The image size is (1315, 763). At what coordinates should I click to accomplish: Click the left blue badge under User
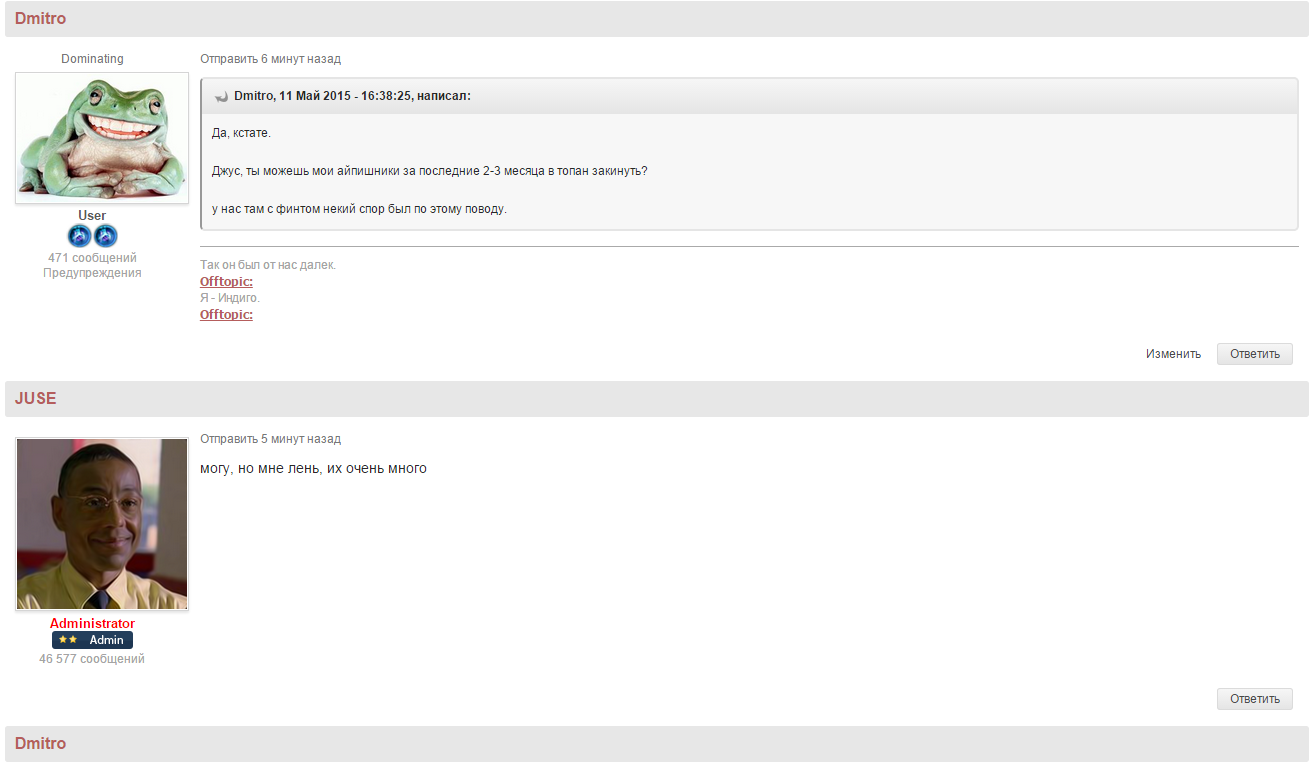pos(80,237)
